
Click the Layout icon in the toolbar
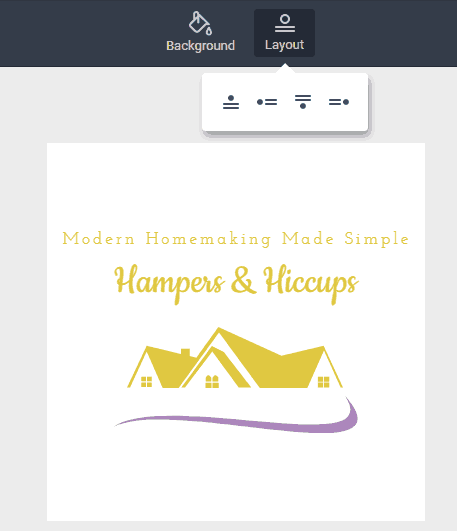tap(285, 24)
